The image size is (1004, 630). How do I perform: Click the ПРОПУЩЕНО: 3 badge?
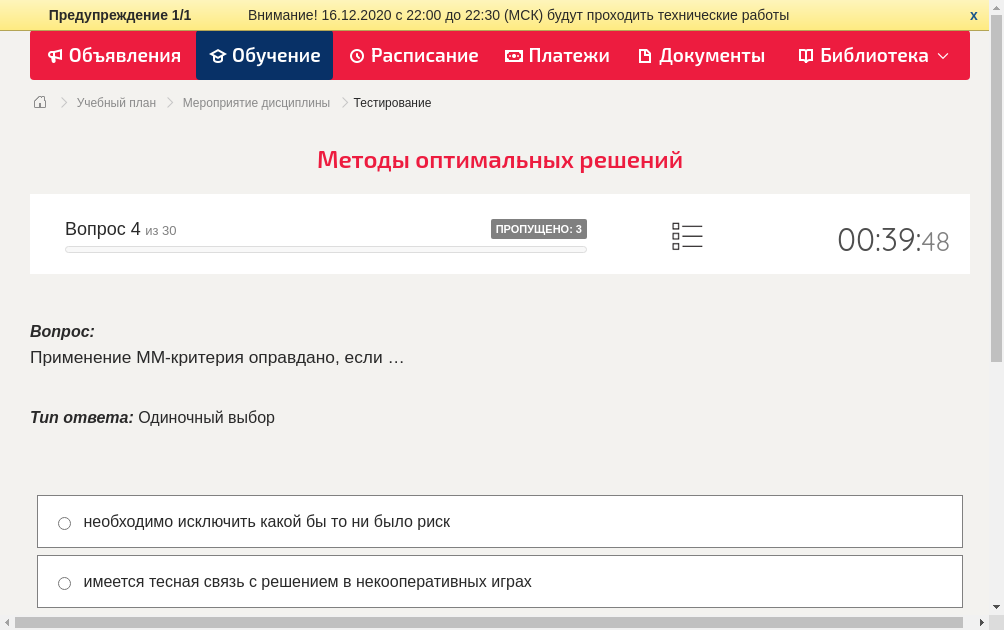click(x=539, y=228)
